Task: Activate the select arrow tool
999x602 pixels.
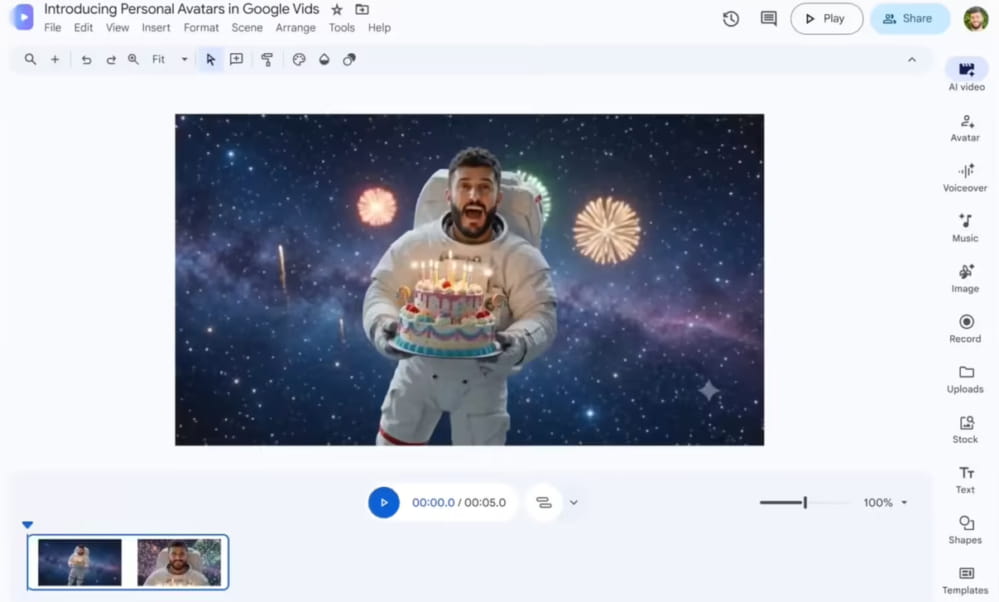Action: point(210,59)
